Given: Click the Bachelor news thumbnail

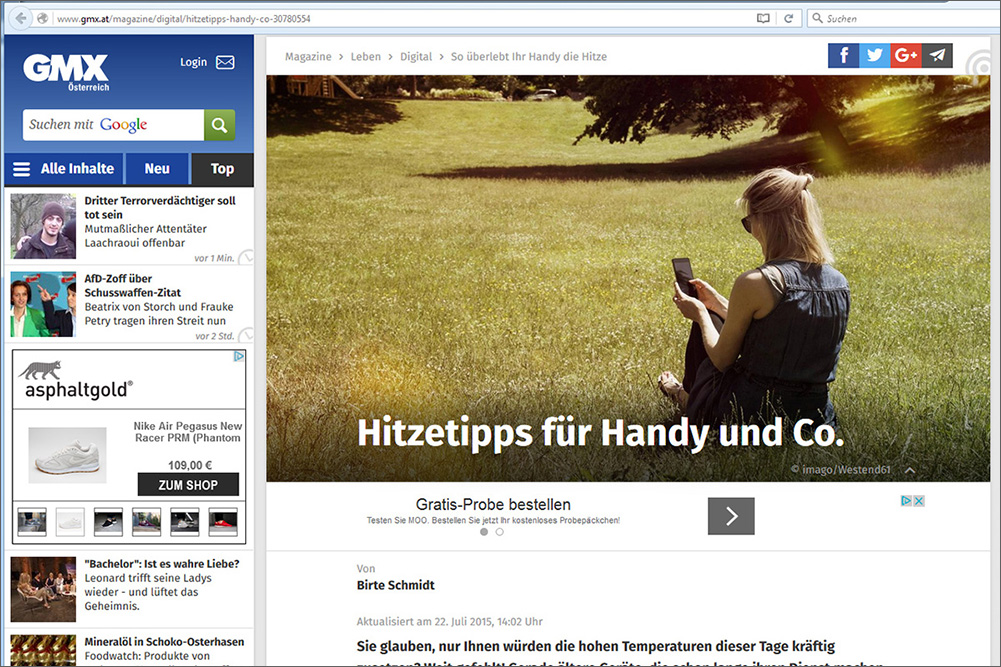Looking at the screenshot, I should (x=43, y=589).
